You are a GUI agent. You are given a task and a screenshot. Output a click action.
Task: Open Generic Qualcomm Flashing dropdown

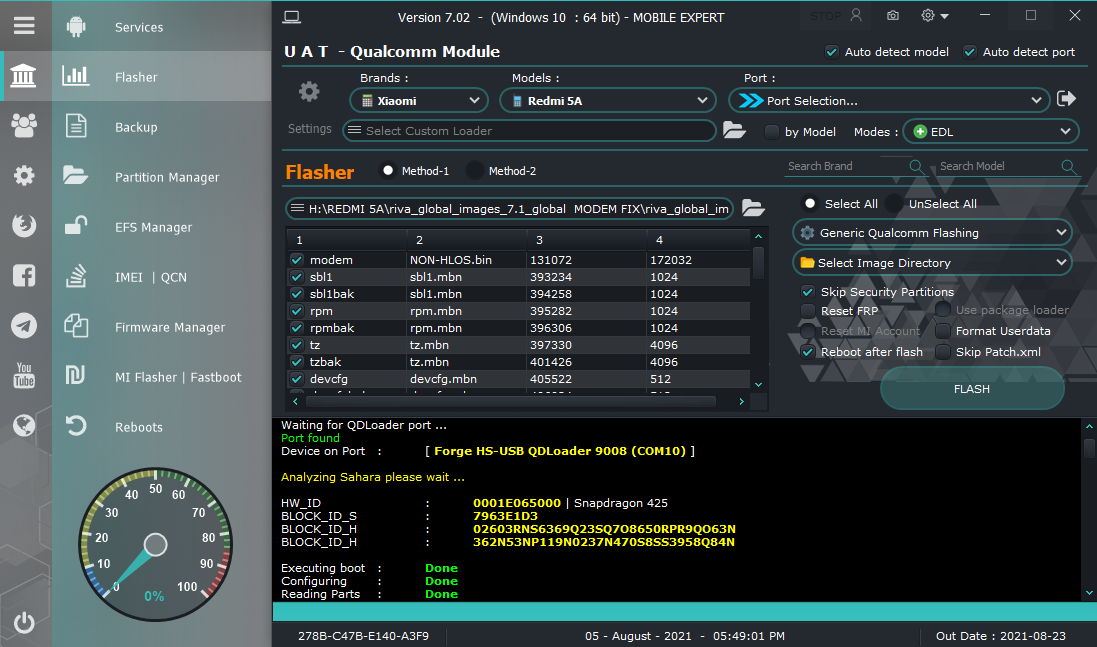(x=933, y=233)
